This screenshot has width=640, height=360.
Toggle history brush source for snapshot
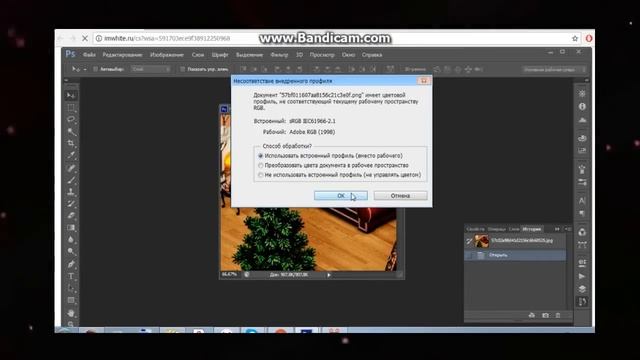click(469, 241)
